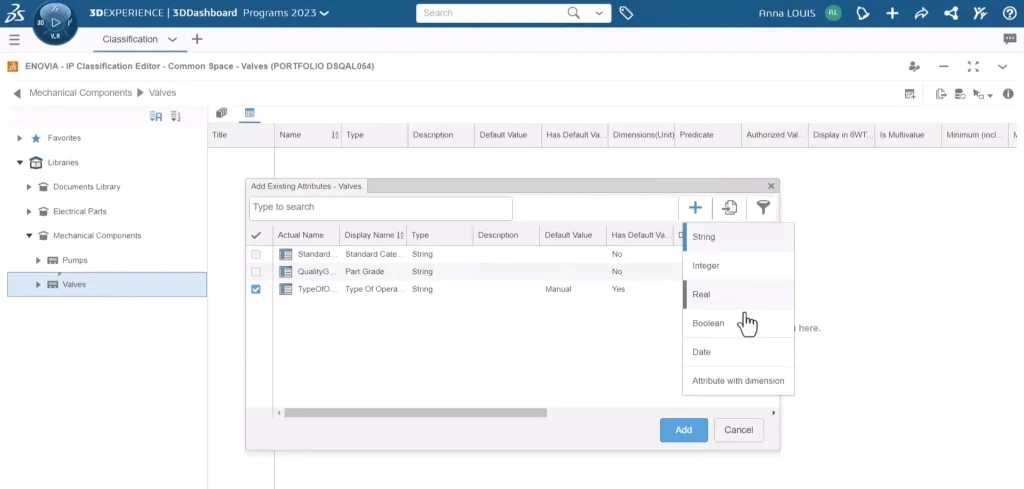Click the share arrow icon in header
The image size is (1024, 489).
click(x=921, y=13)
